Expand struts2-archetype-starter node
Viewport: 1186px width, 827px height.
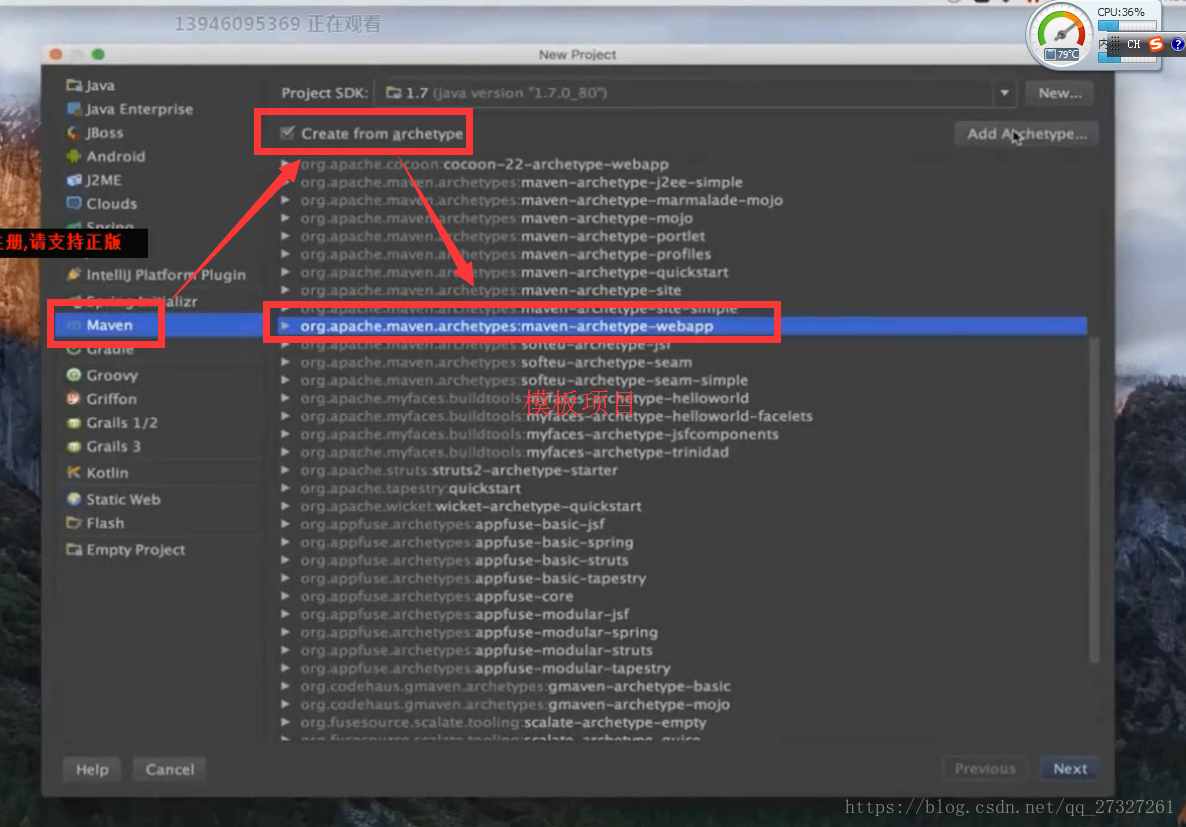[x=285, y=470]
